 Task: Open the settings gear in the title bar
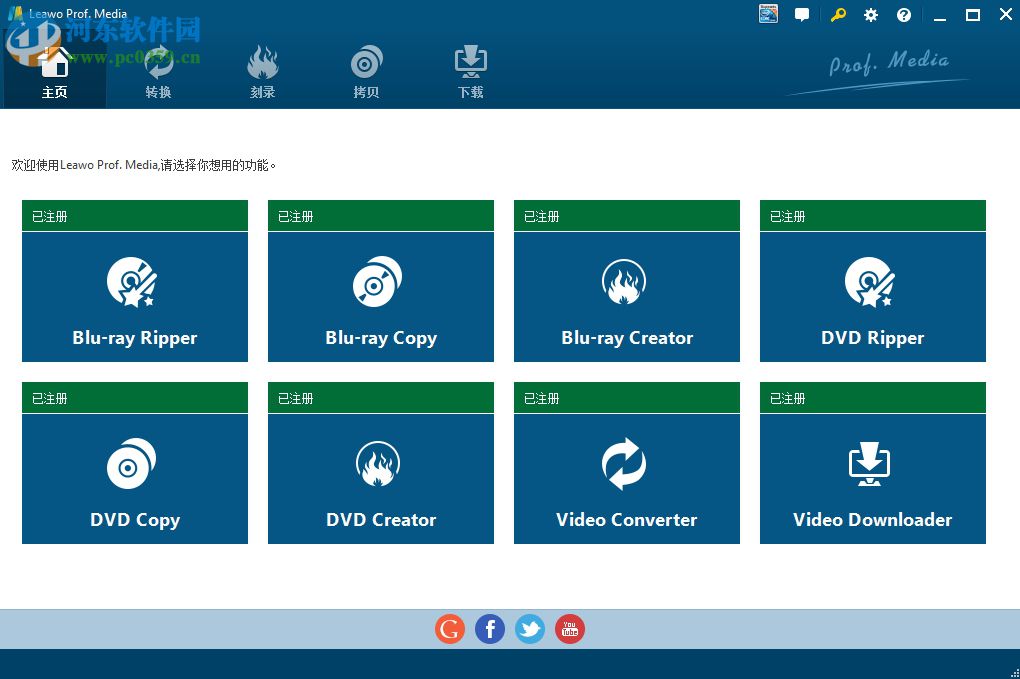pos(870,15)
